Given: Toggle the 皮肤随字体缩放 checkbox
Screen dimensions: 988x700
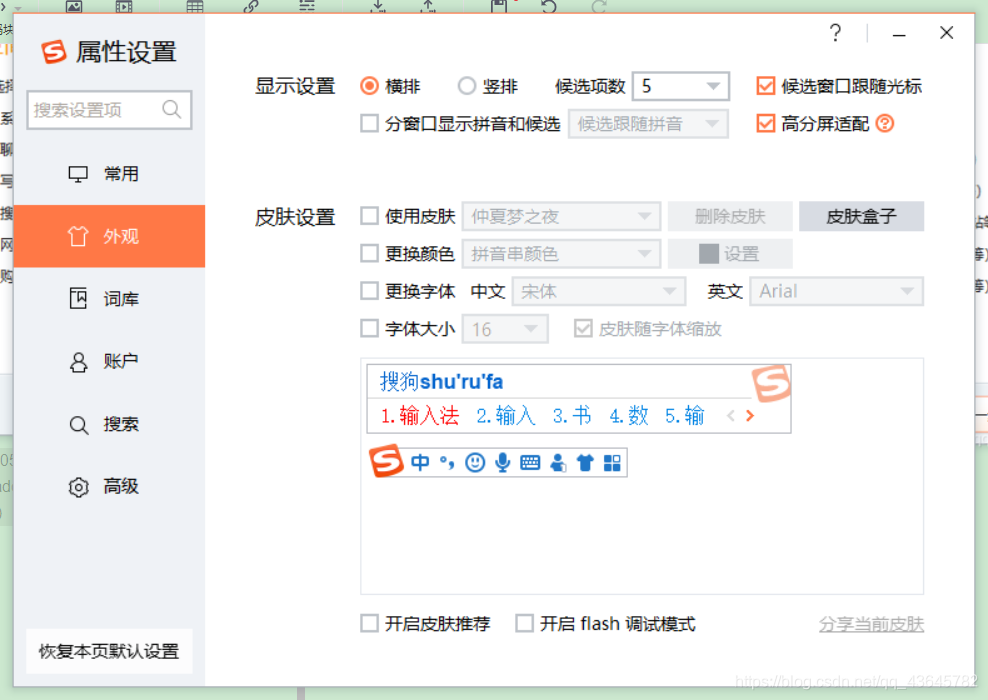Looking at the screenshot, I should click(x=583, y=328).
